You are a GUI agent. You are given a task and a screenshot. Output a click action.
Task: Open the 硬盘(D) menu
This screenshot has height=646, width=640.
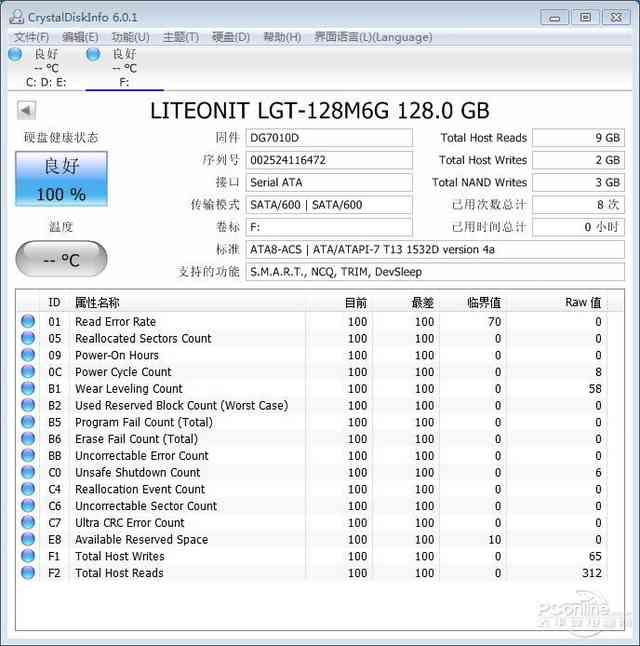pos(231,37)
